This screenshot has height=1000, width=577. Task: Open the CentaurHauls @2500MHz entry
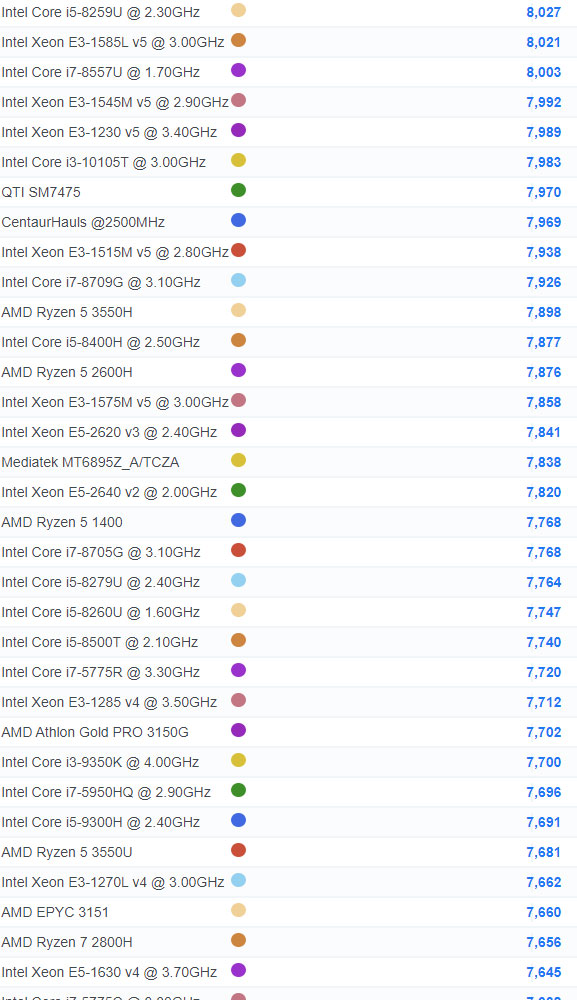click(x=83, y=222)
